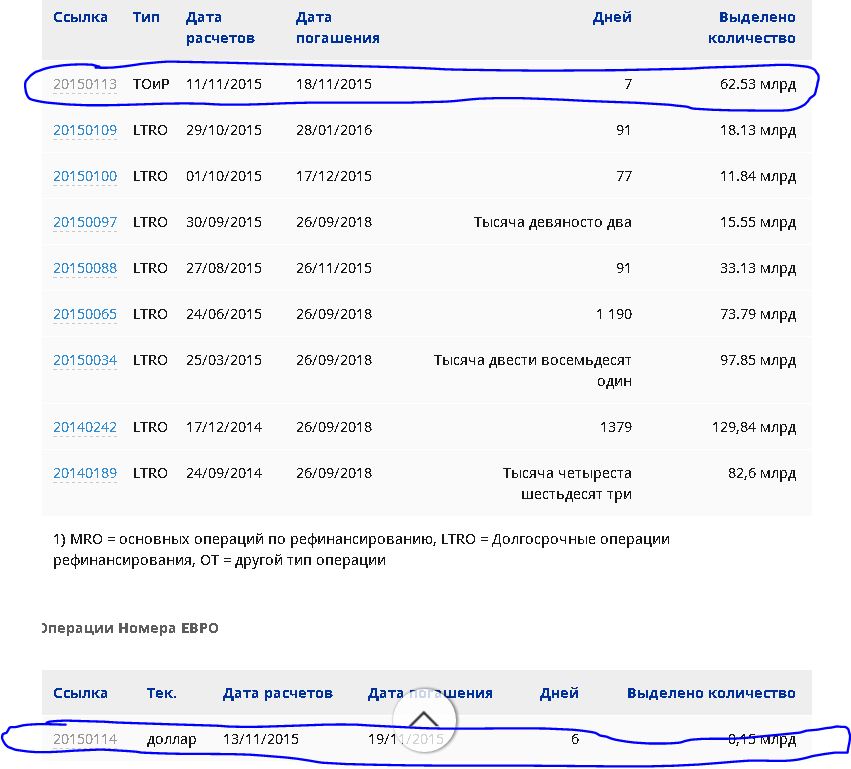Click the 'Ссылка' header in bottom table
Screen dimensions: 851x769
(80, 694)
